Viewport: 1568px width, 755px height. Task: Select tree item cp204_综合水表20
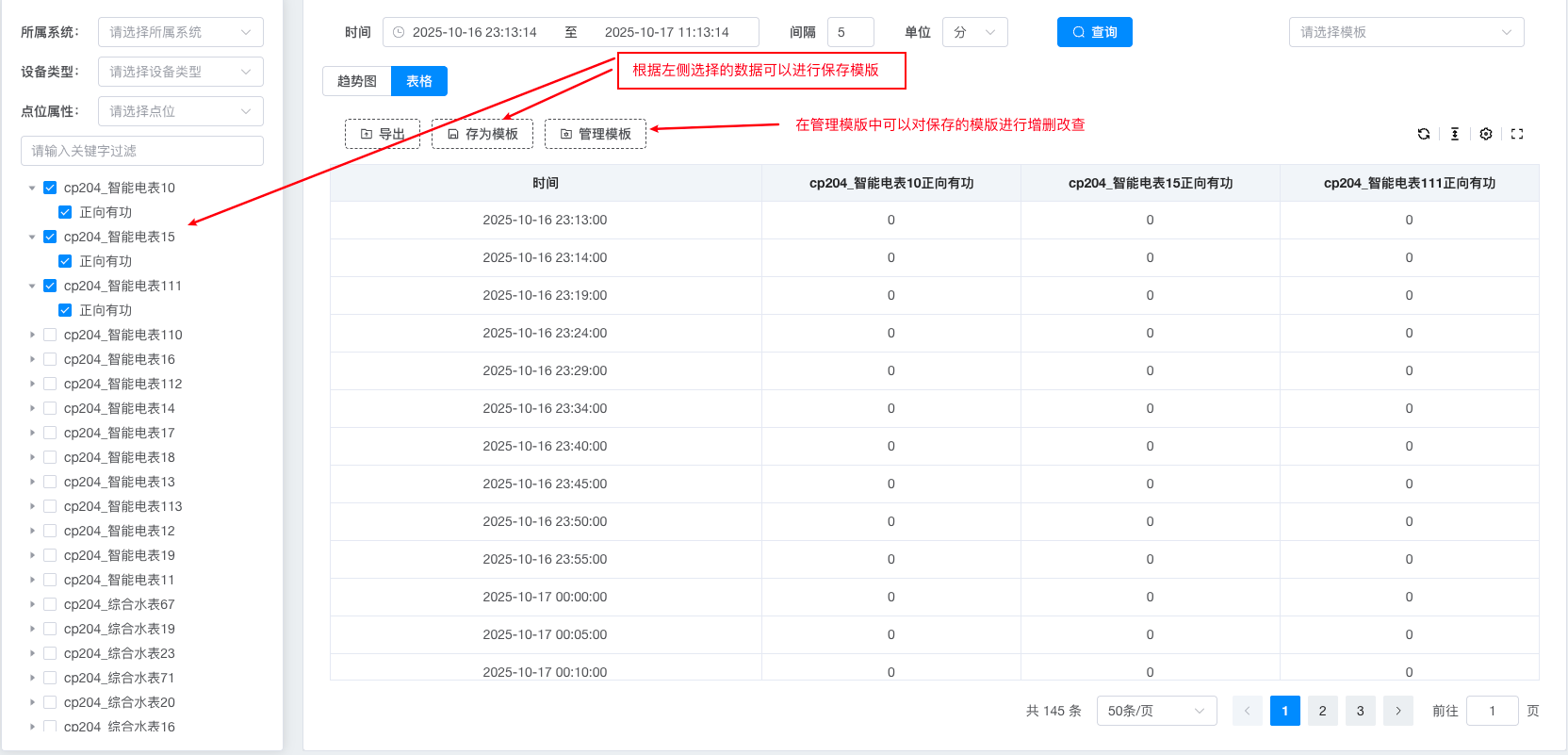pyautogui.click(x=120, y=702)
